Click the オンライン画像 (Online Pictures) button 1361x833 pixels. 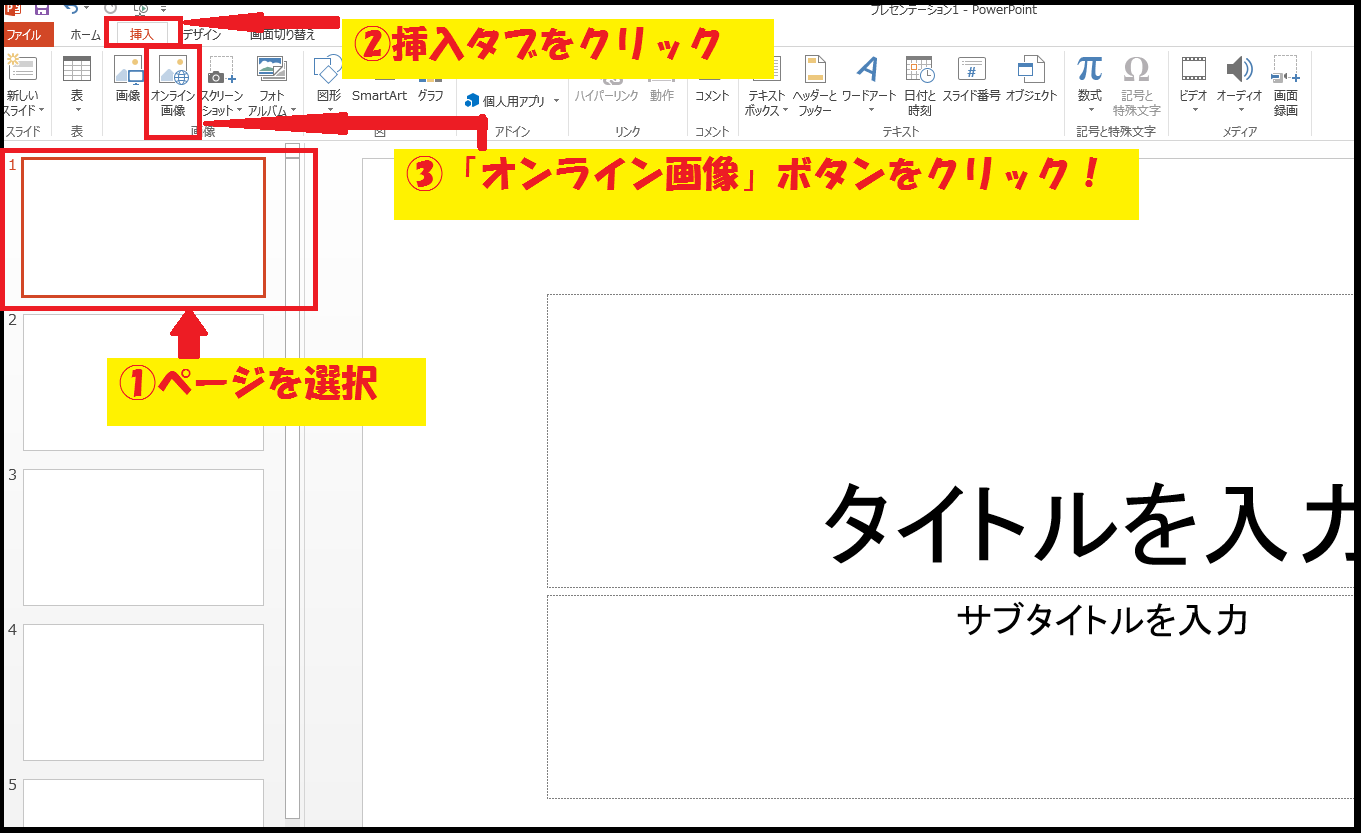click(x=173, y=87)
